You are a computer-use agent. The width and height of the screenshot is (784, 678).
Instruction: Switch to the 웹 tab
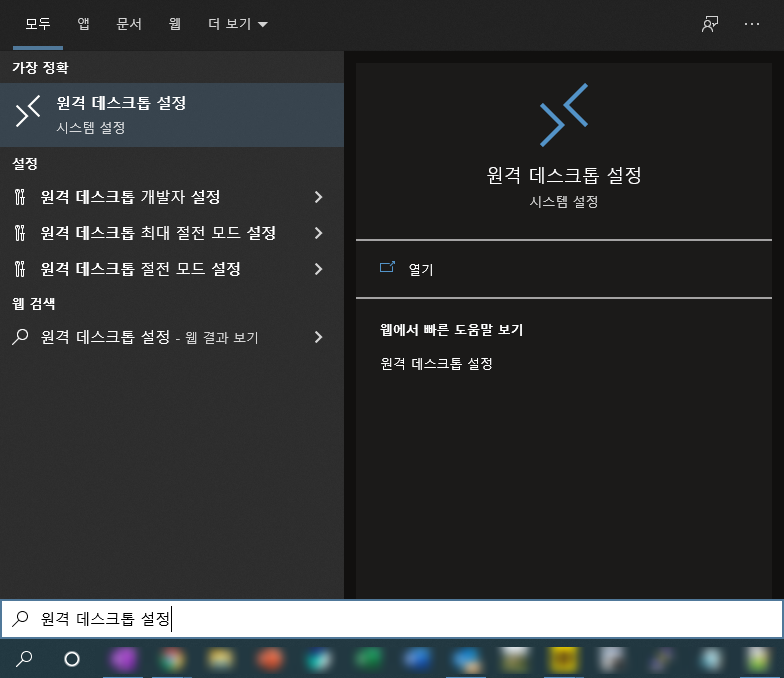(174, 24)
